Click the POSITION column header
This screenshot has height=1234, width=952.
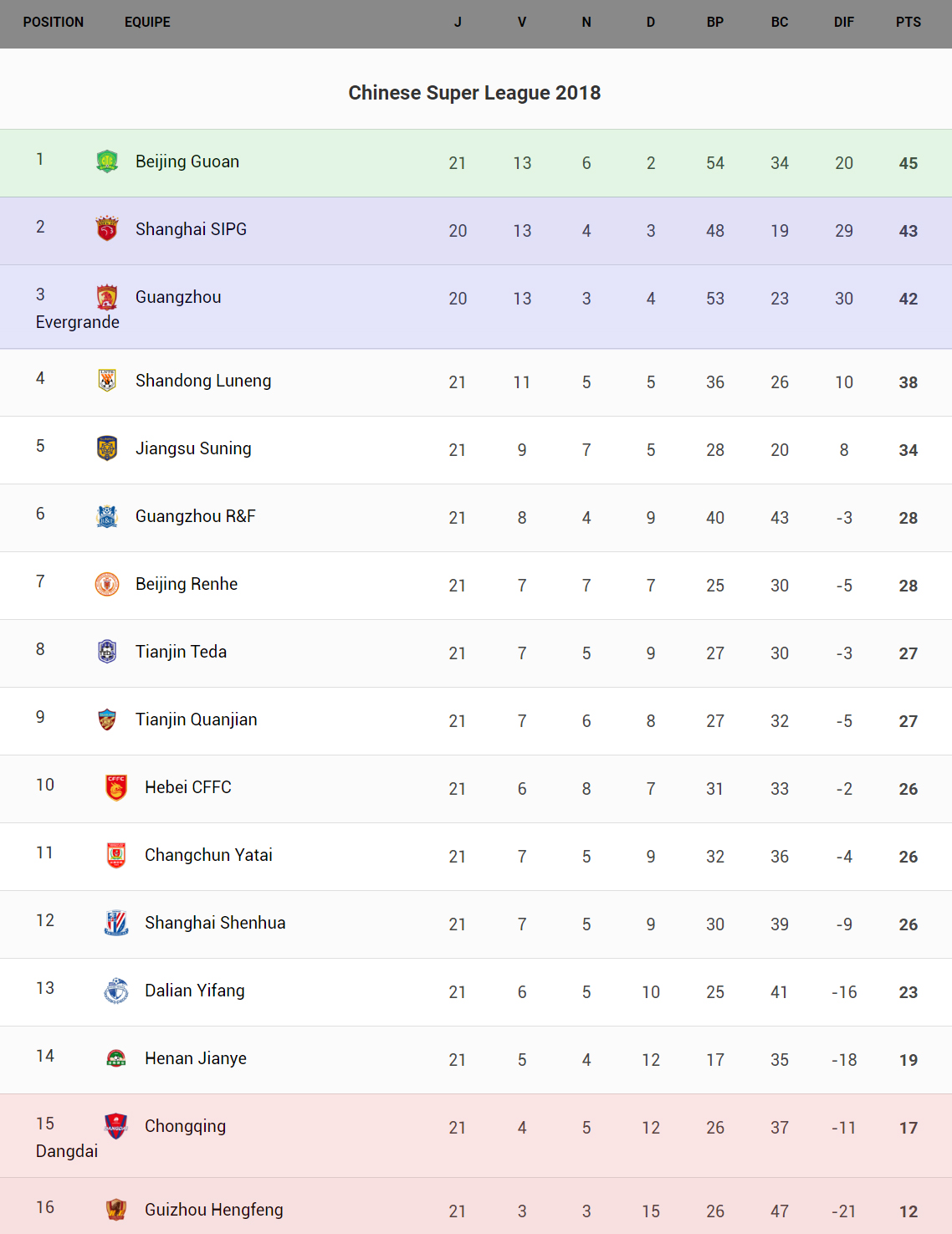coord(54,23)
